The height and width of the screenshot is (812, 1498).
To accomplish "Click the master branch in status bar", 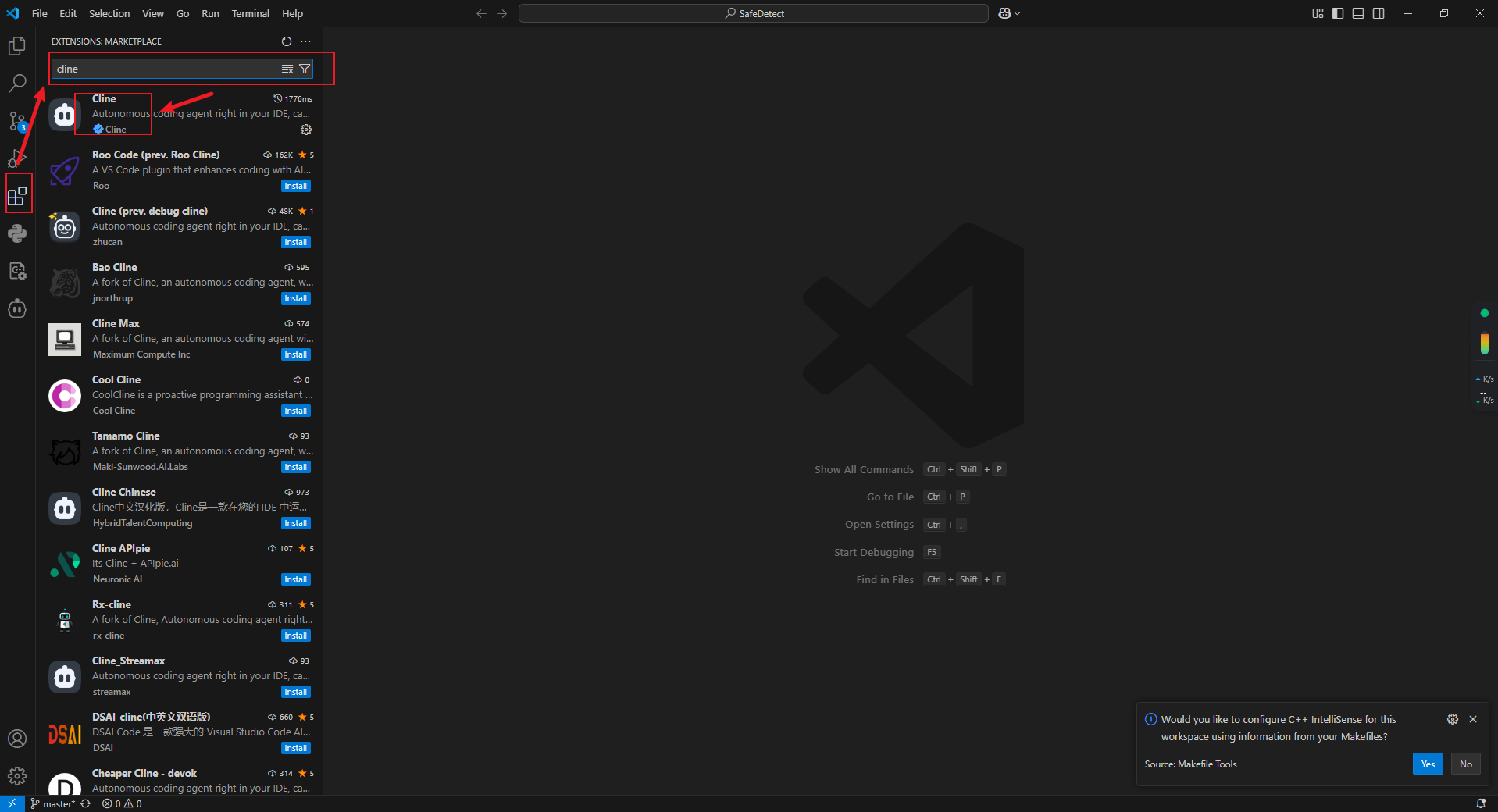I will (52, 803).
